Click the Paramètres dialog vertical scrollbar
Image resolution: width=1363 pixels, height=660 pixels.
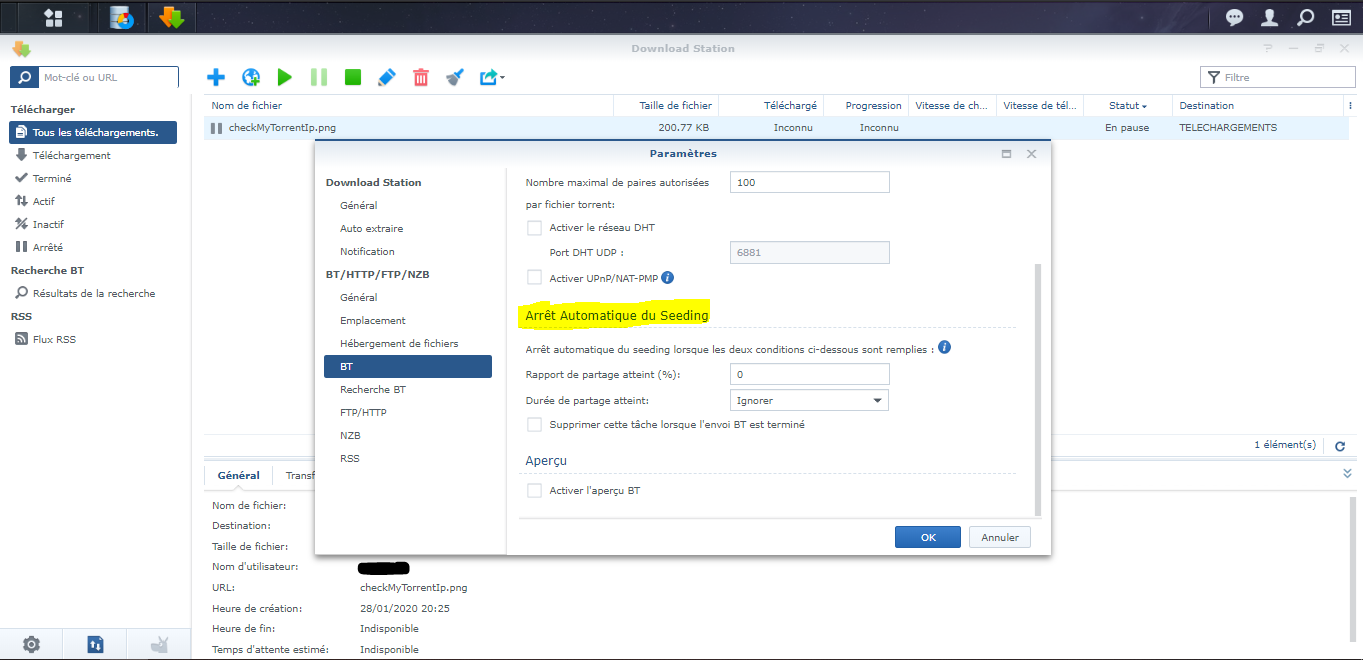coord(1037,390)
